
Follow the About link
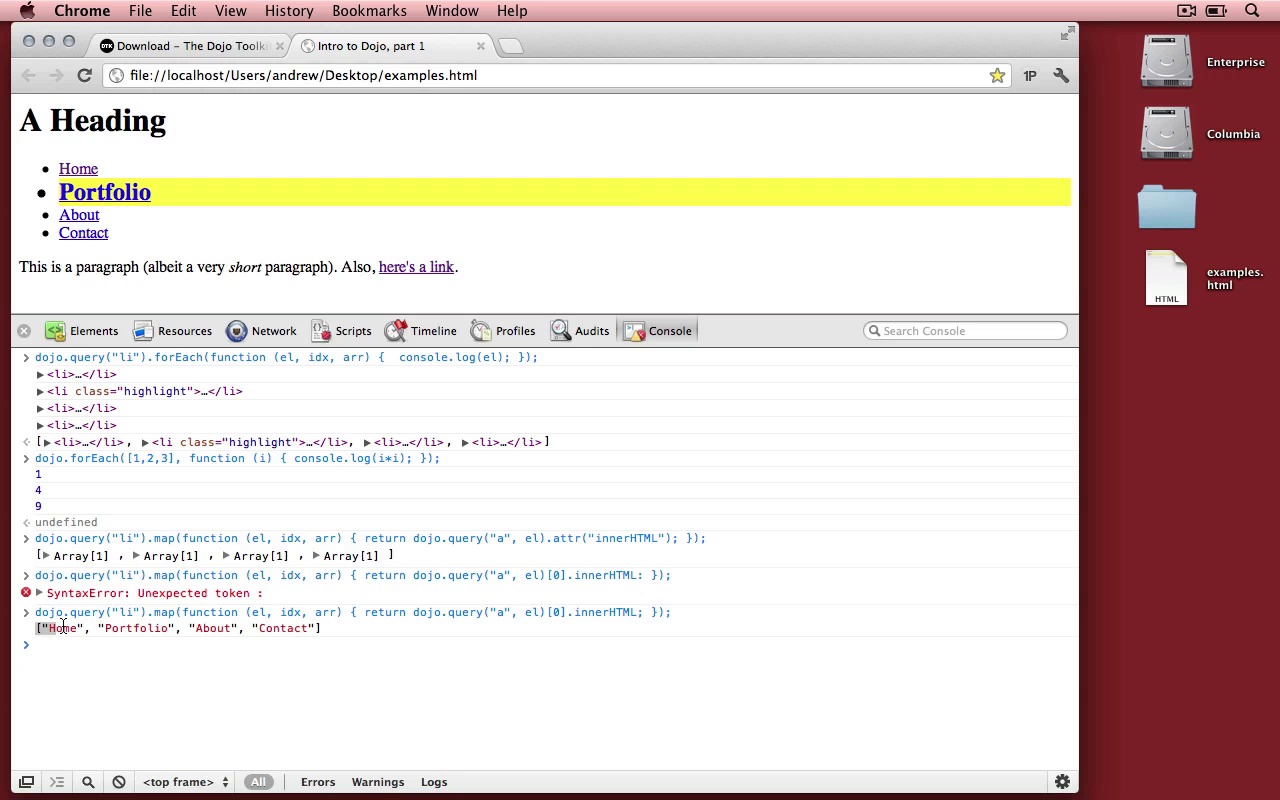click(79, 215)
